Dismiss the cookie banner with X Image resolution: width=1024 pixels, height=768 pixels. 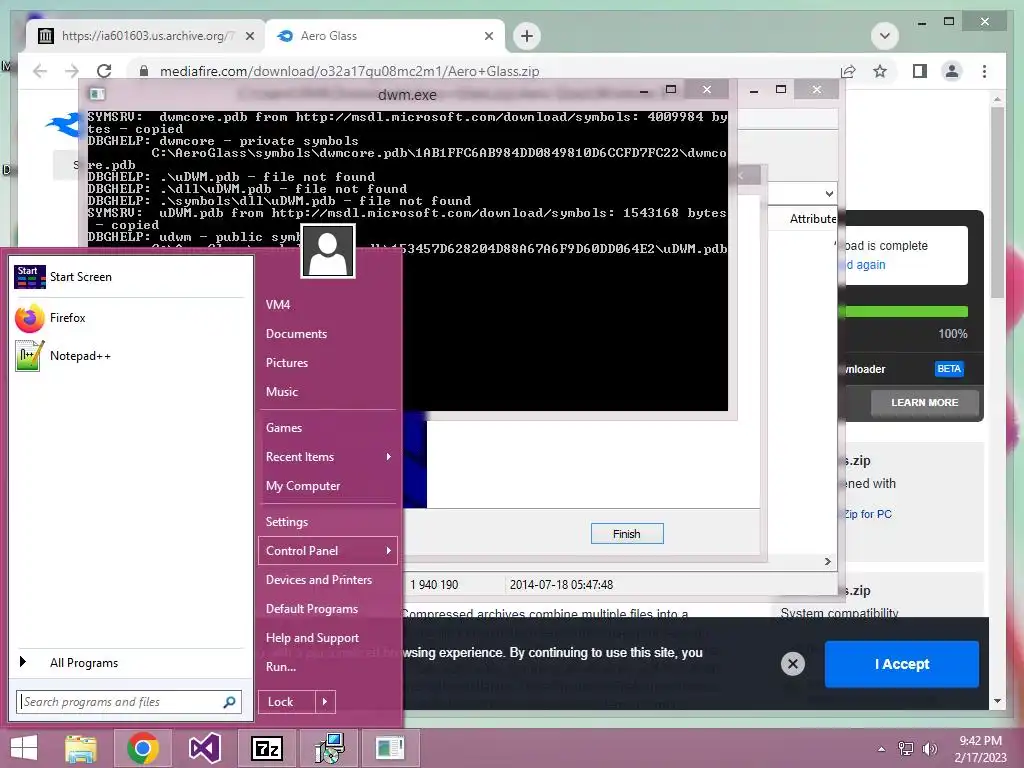point(793,664)
